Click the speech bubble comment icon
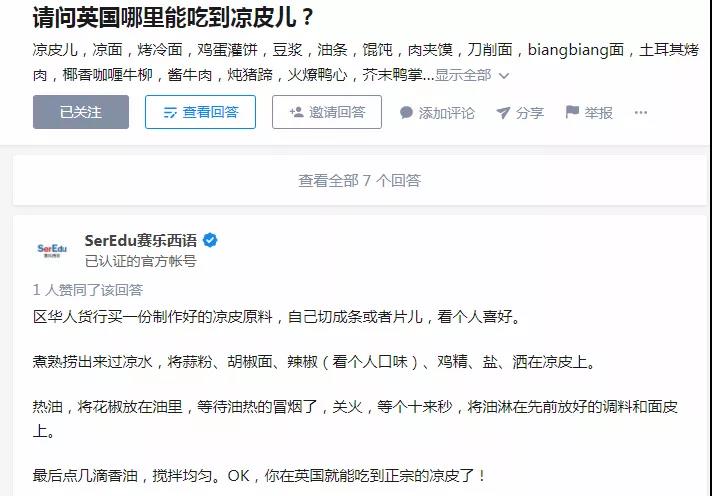The width and height of the screenshot is (712, 496). point(406,113)
